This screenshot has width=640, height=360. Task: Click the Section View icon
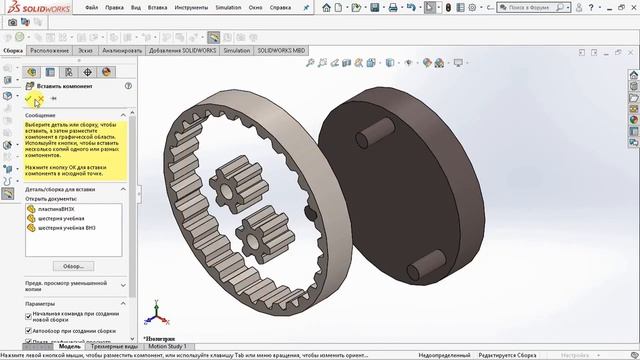347,62
